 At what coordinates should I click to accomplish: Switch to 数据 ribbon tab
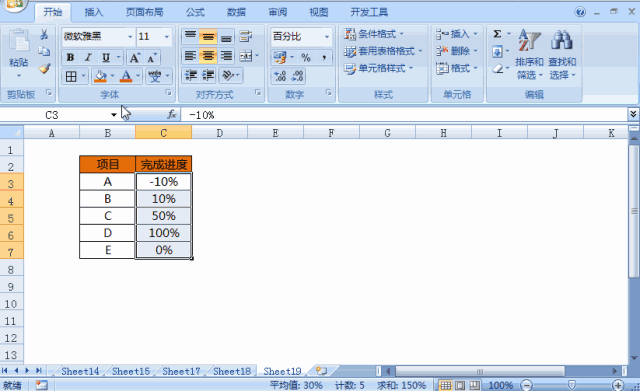point(236,12)
